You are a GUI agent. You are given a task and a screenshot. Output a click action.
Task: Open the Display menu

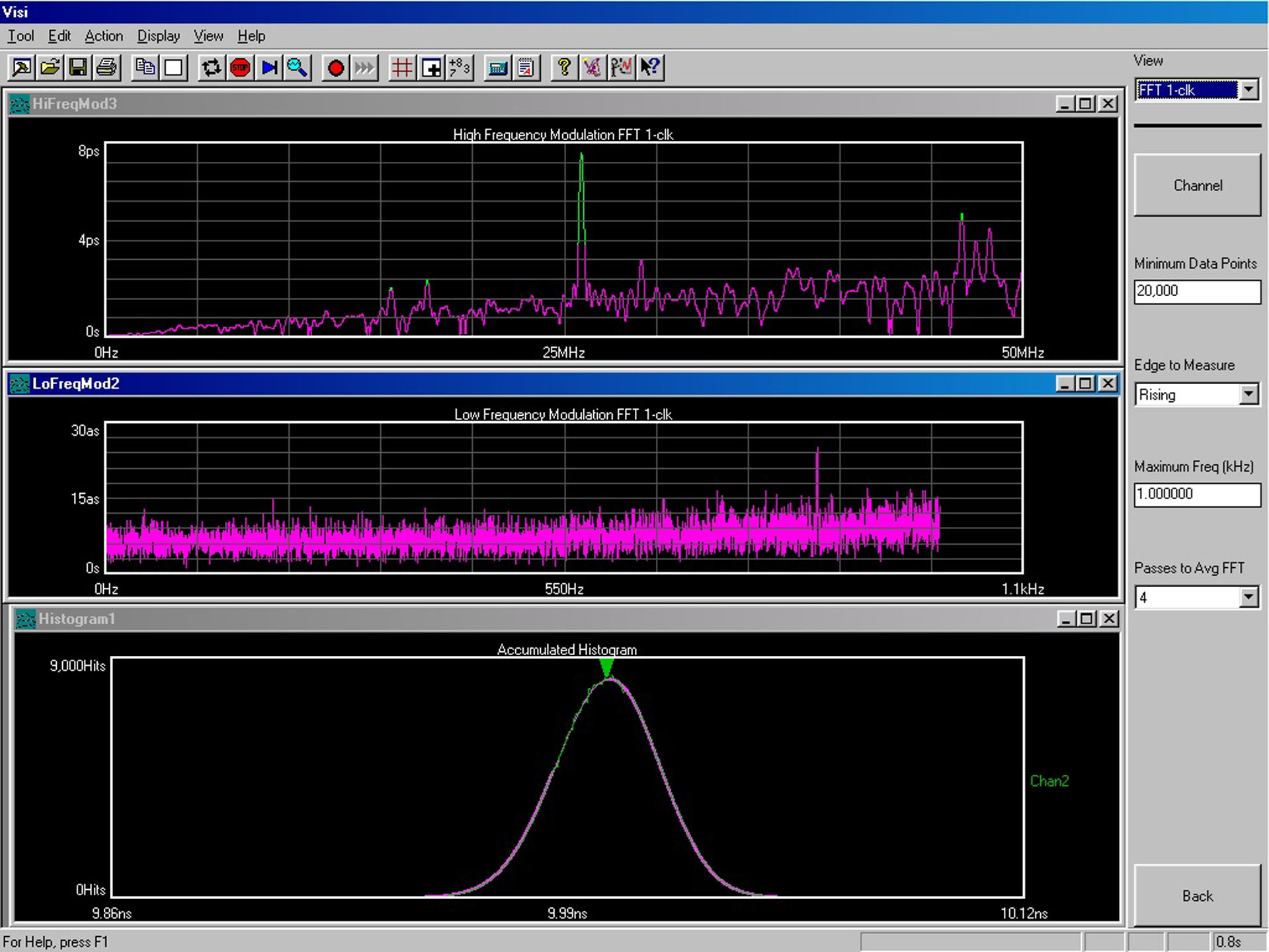tap(159, 36)
